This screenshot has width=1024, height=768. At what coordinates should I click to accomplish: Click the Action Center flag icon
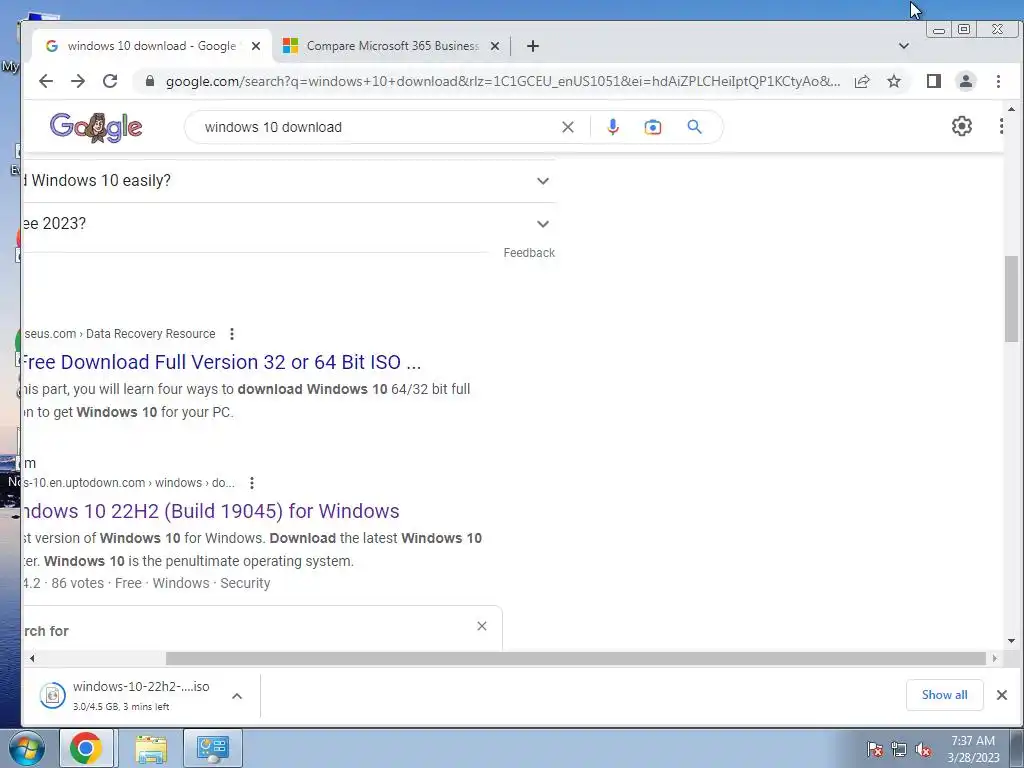click(875, 749)
